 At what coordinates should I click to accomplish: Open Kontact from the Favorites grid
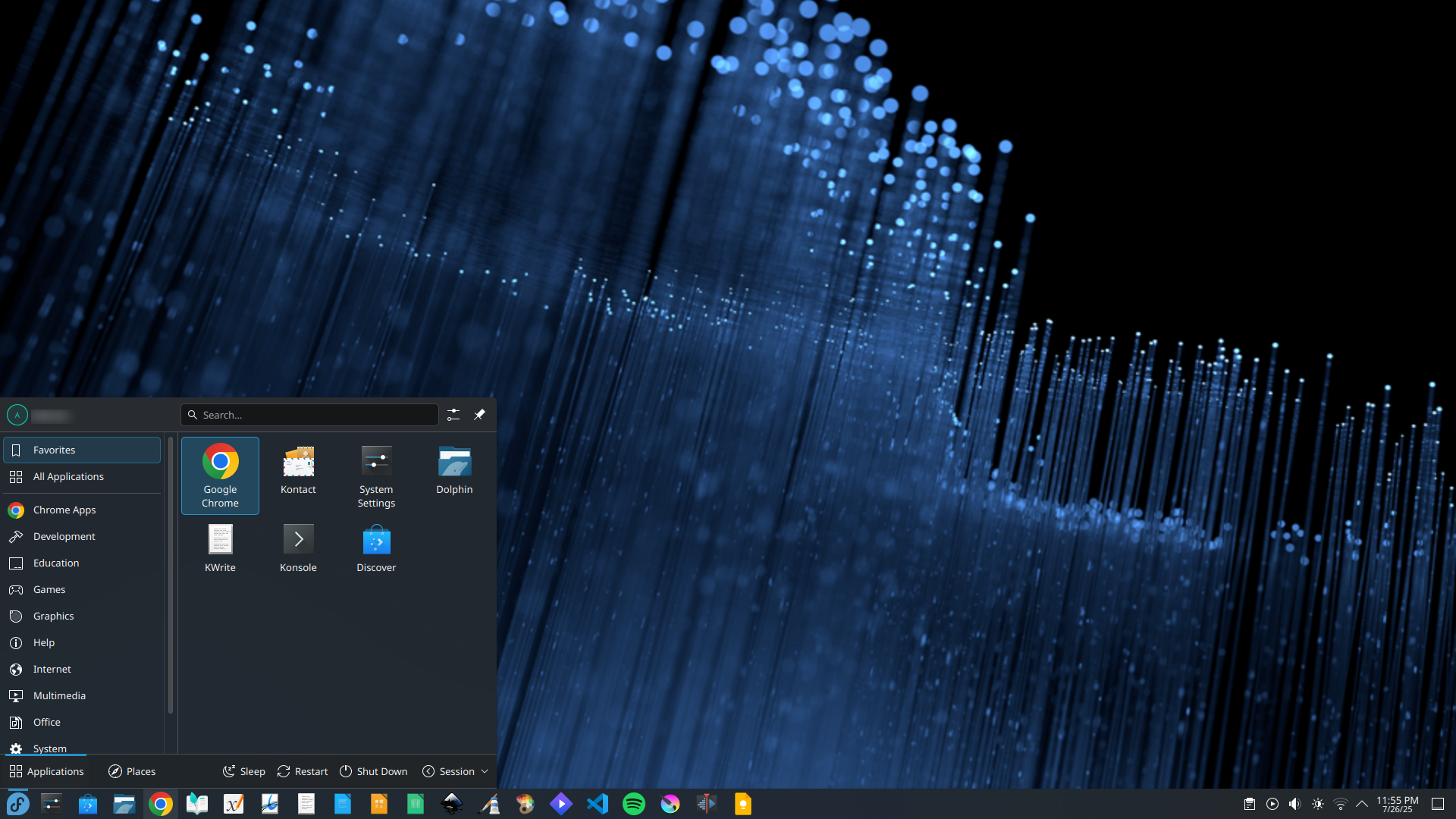(298, 475)
